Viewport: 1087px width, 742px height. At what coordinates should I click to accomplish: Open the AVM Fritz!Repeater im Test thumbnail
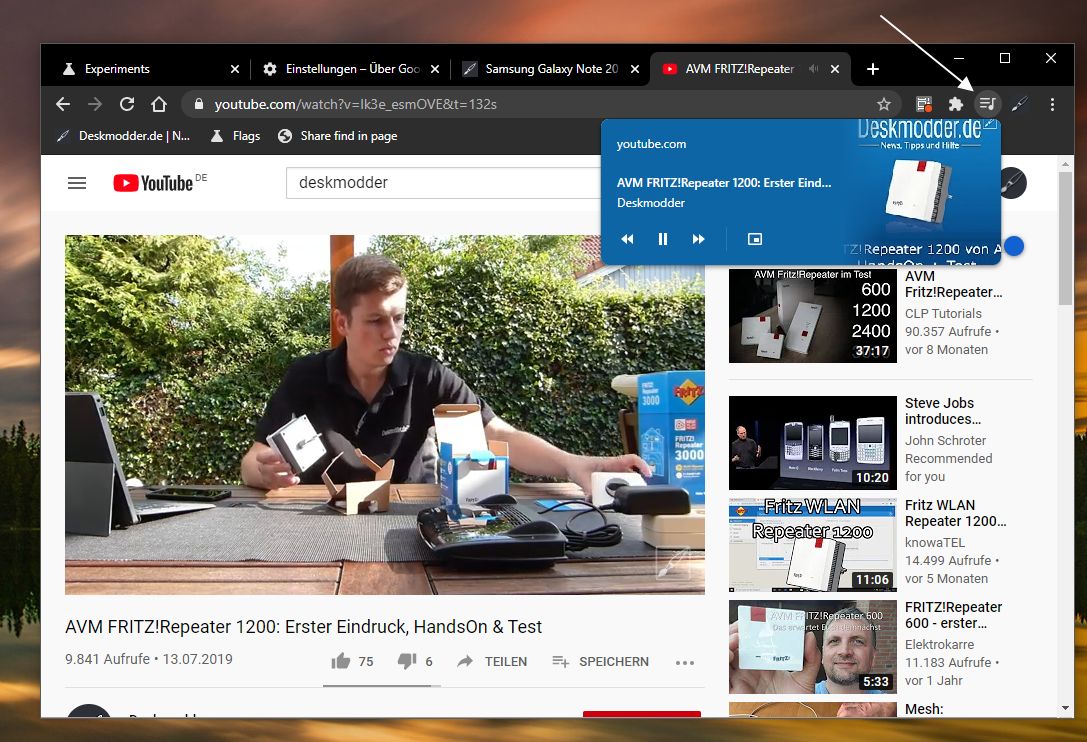[x=812, y=315]
